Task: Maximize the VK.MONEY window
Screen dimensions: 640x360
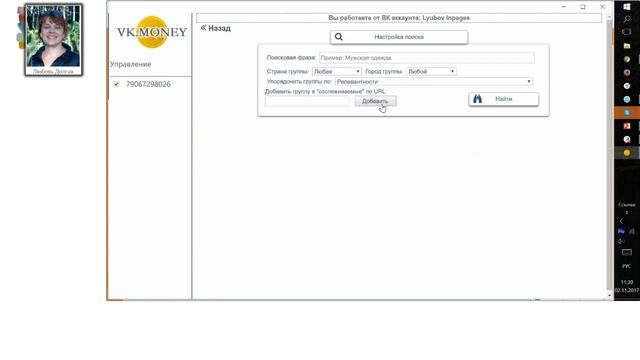Action: pos(583,7)
